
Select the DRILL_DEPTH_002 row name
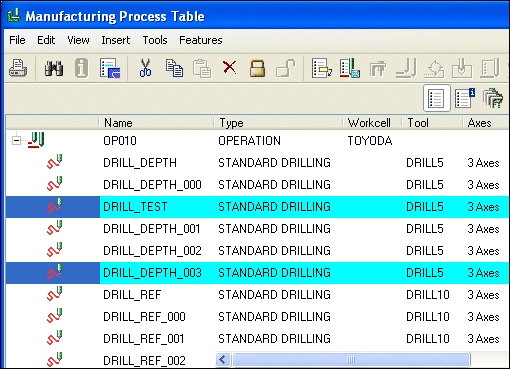(x=152, y=251)
